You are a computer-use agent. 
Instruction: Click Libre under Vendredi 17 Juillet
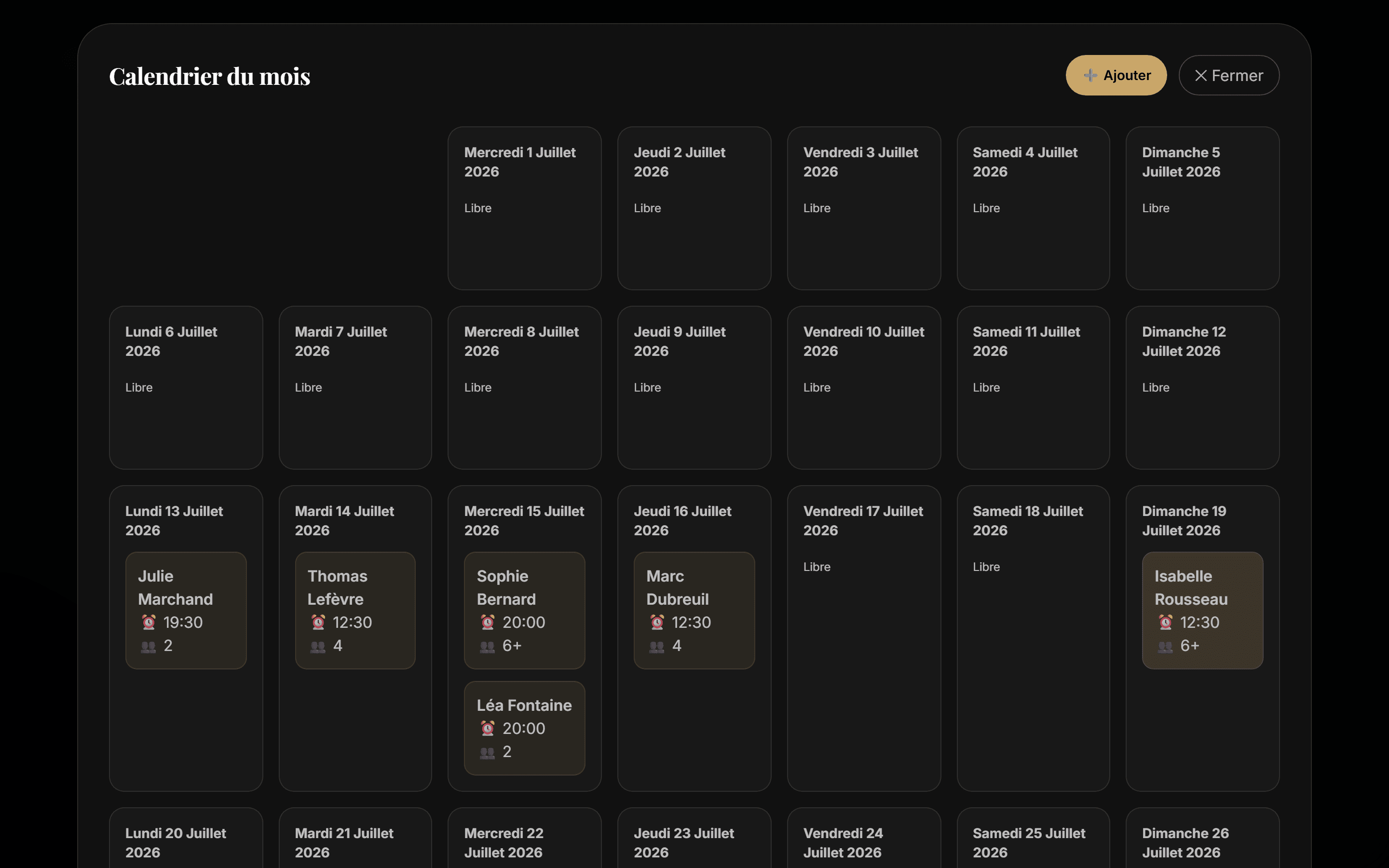[817, 567]
